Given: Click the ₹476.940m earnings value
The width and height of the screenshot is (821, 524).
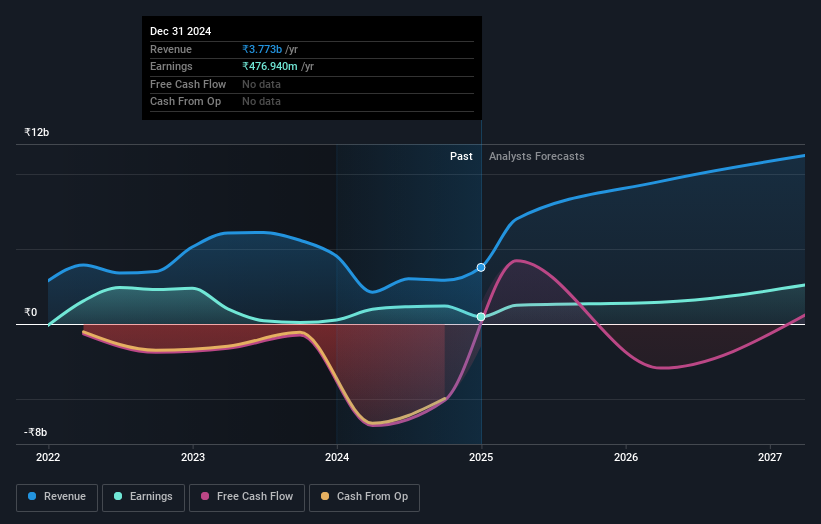Looking at the screenshot, I should point(270,66).
